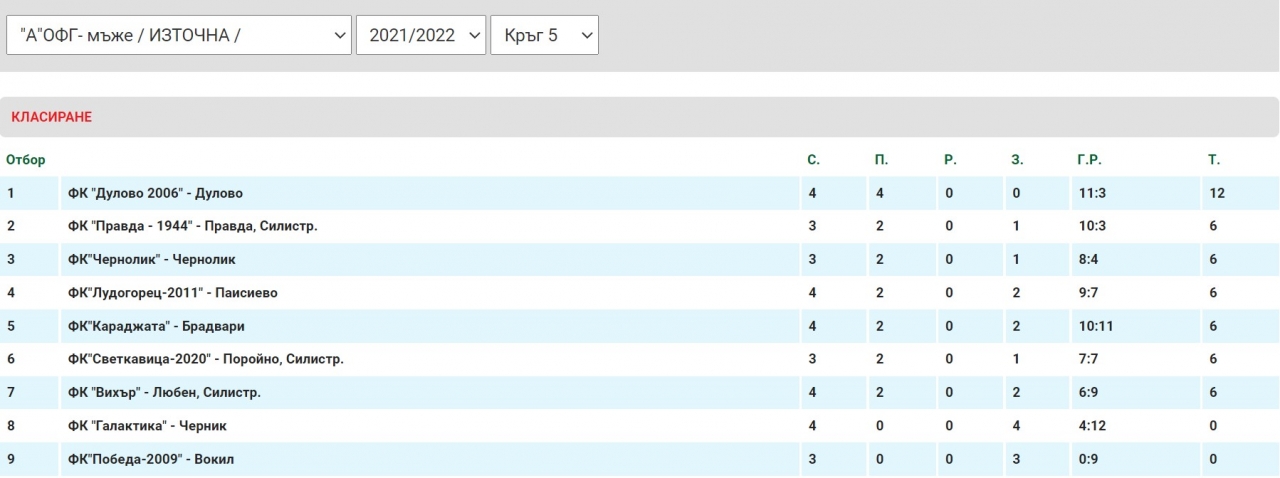1280x478 pixels.
Task: Open ФК Чернолик - Чернолик team row
Action: point(151,259)
